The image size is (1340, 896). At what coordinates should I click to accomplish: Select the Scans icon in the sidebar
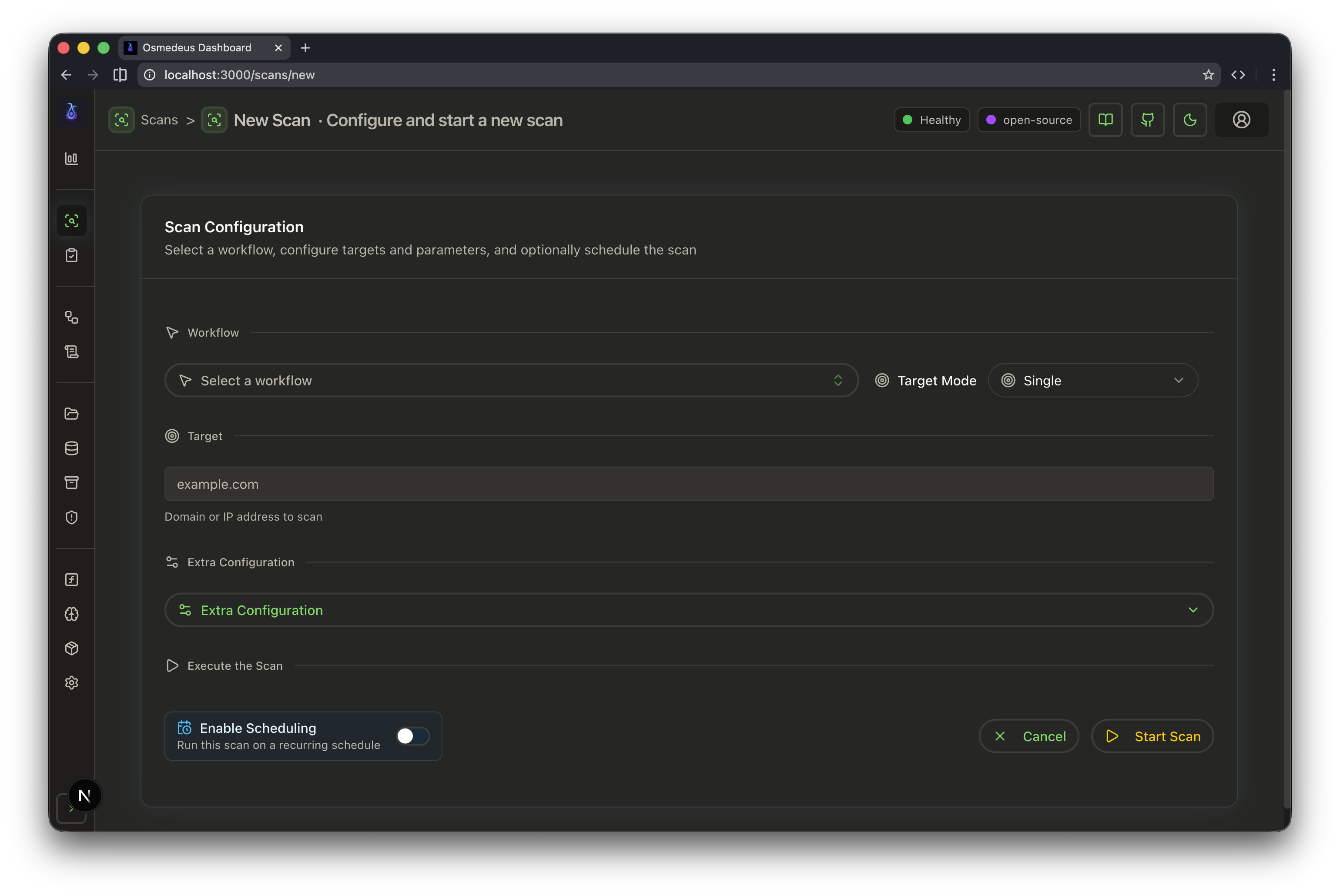72,221
